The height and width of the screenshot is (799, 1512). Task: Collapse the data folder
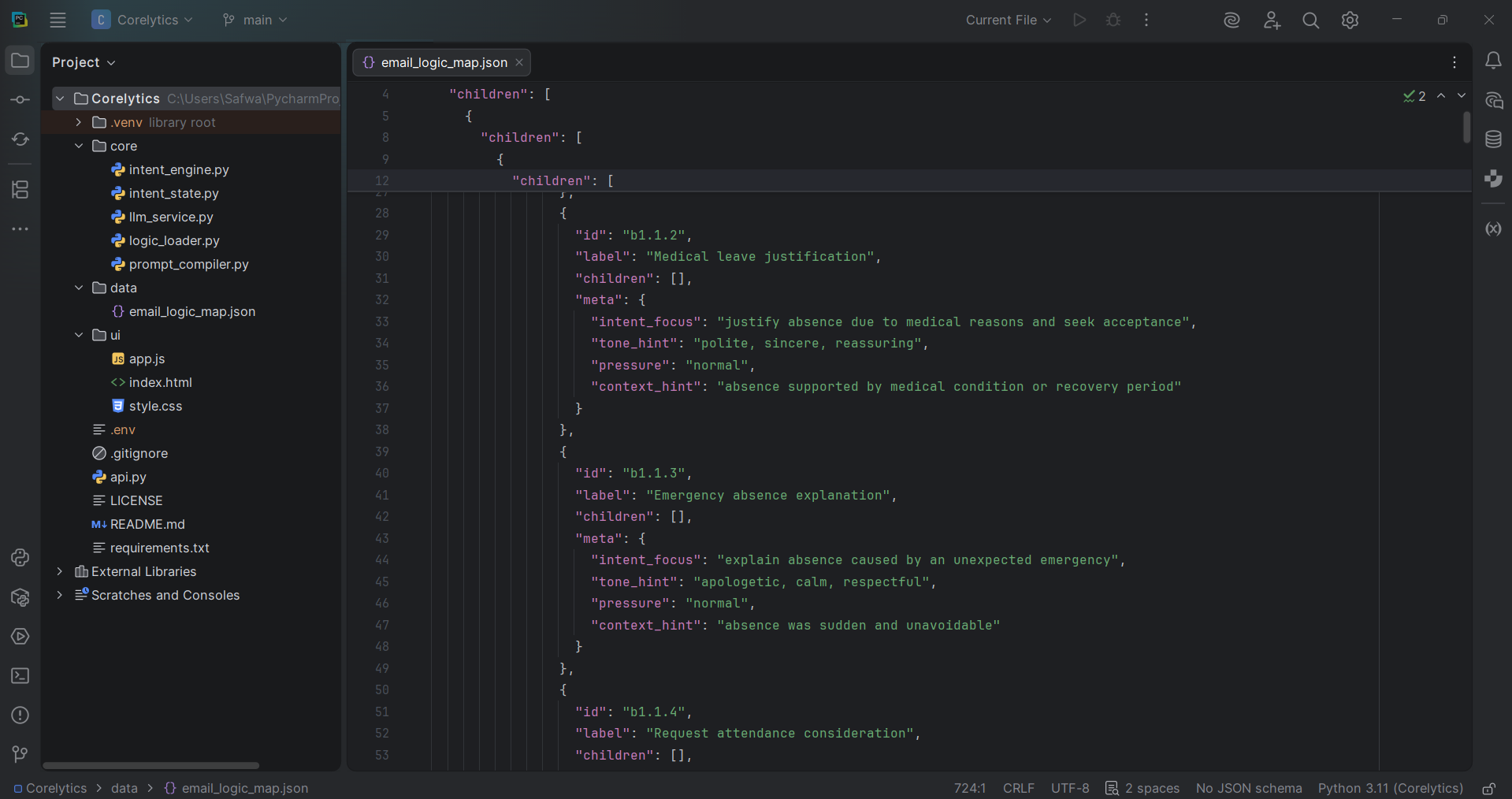click(79, 288)
